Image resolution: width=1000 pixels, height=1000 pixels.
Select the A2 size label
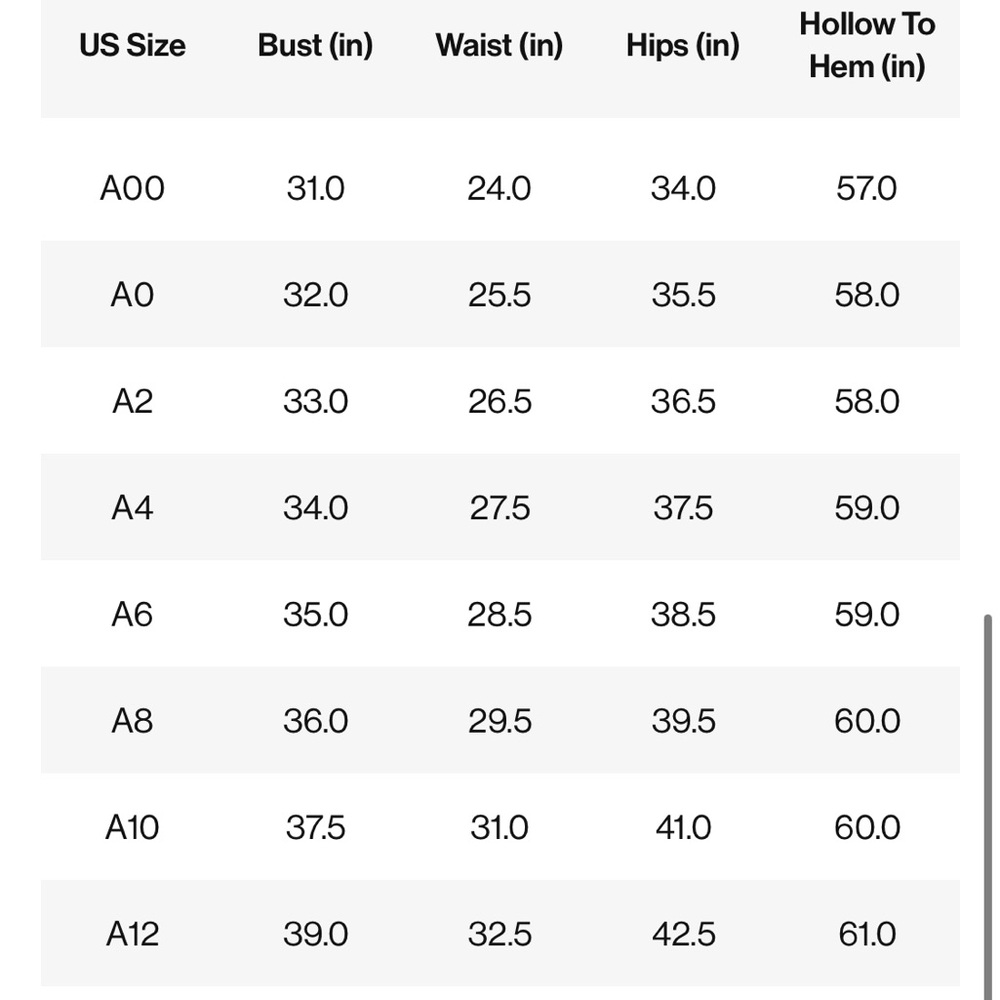(132, 402)
